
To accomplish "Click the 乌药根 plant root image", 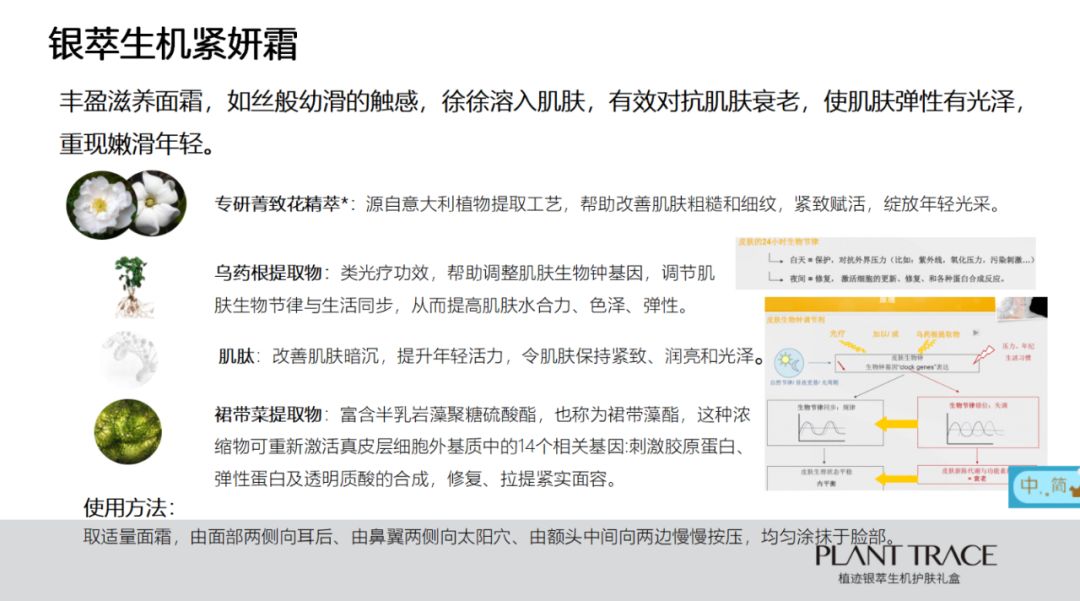I will (x=133, y=287).
